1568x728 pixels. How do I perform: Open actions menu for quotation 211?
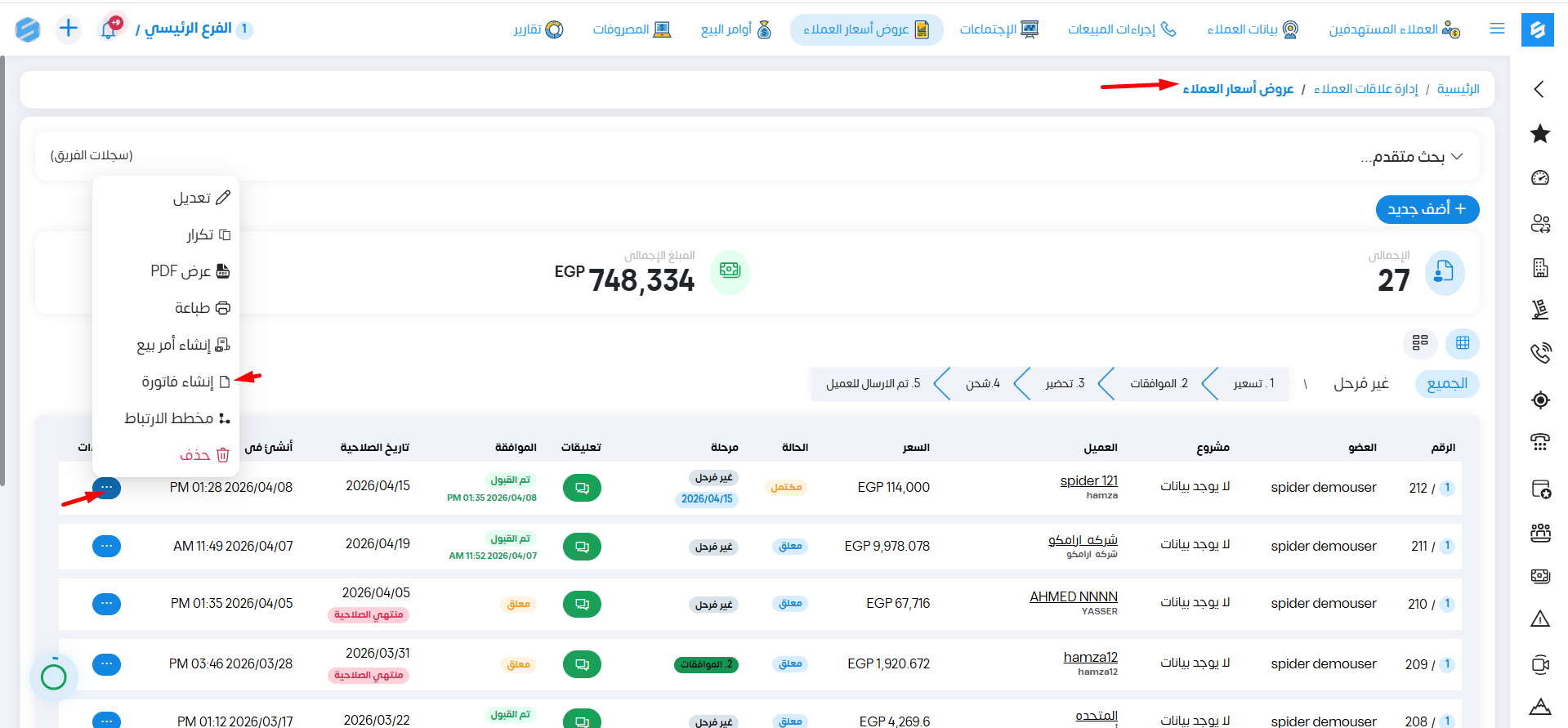point(106,546)
